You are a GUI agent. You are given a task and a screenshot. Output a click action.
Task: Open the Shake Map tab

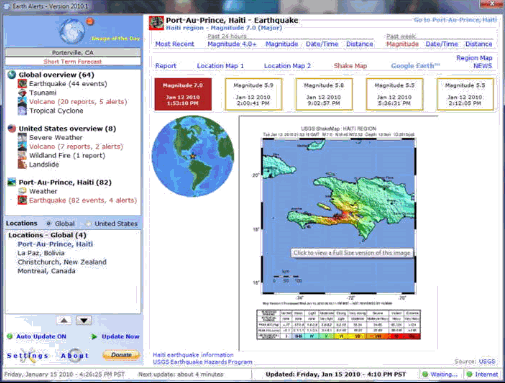tap(350, 66)
